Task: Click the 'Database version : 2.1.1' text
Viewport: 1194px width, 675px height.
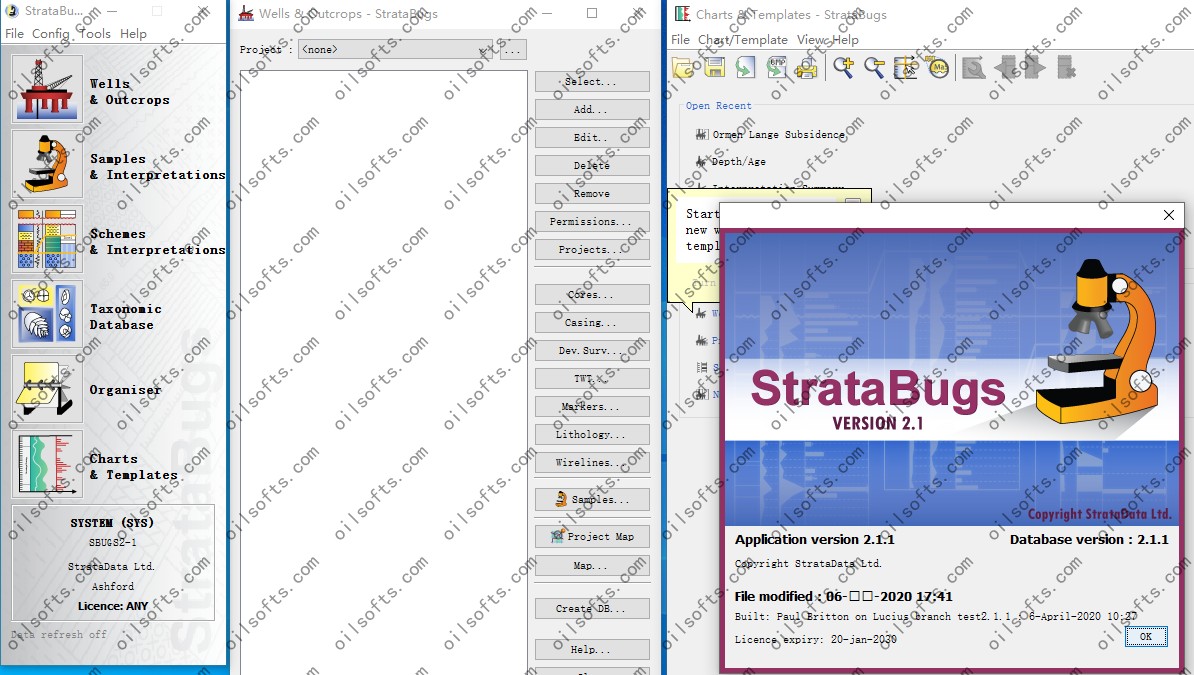Action: click(1089, 539)
